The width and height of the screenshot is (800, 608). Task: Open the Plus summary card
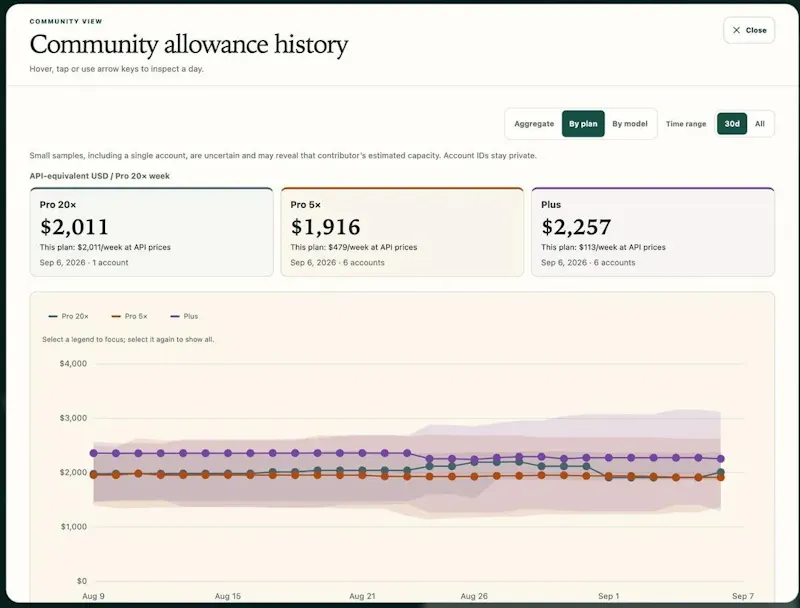tap(653, 232)
